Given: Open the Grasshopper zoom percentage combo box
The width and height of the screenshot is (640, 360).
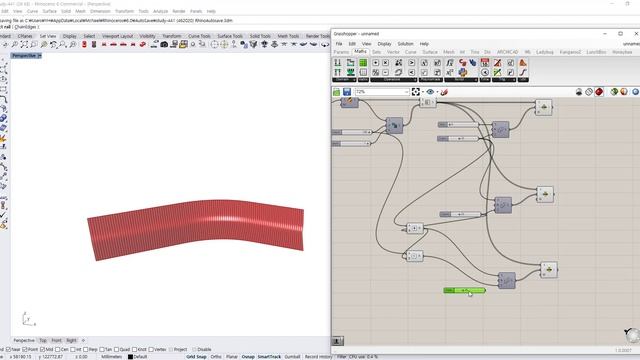Looking at the screenshot, I should click(x=382, y=92).
